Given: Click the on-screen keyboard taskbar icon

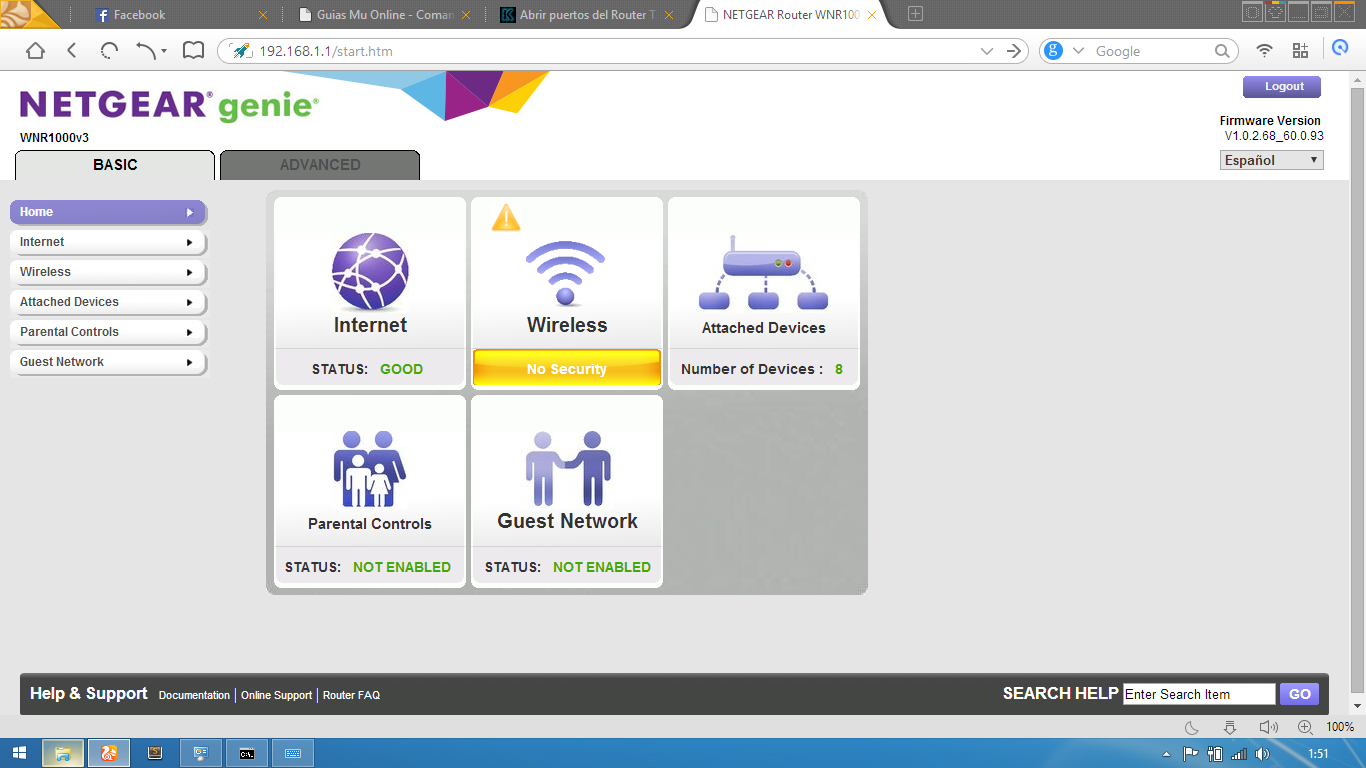Looking at the screenshot, I should [x=293, y=753].
